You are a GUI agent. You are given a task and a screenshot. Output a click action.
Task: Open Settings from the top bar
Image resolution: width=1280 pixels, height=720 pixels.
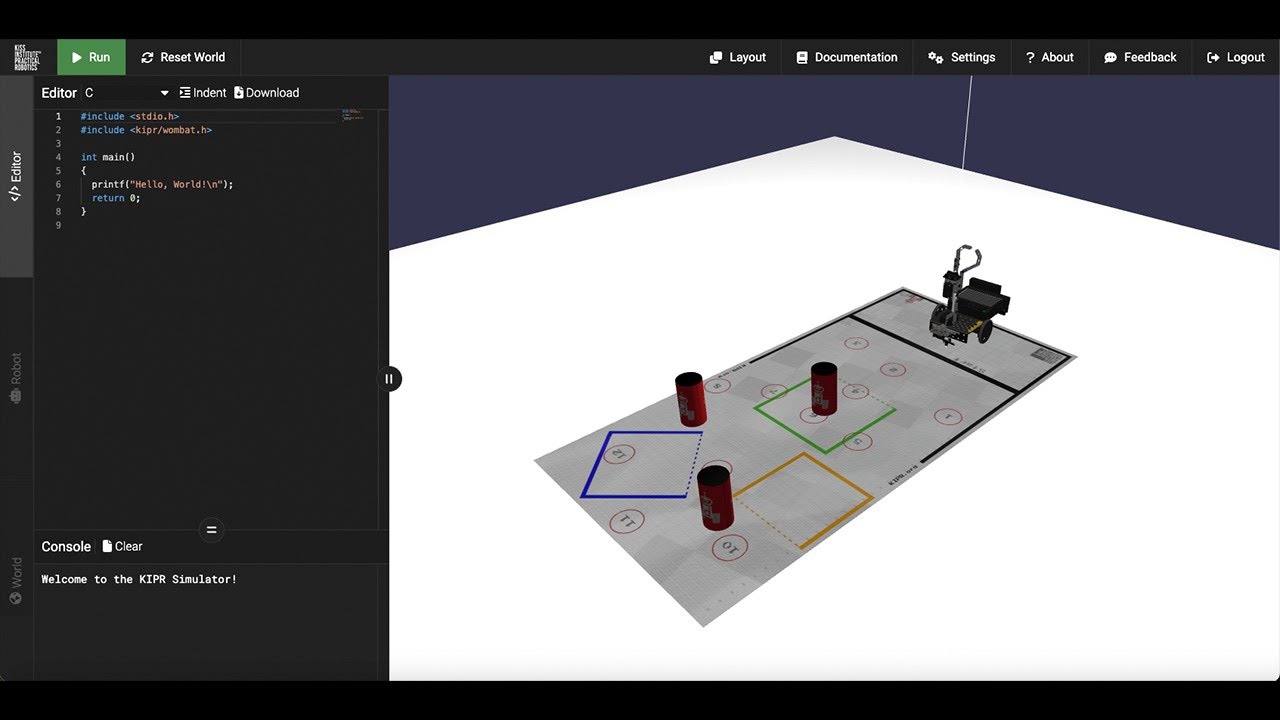click(x=961, y=57)
